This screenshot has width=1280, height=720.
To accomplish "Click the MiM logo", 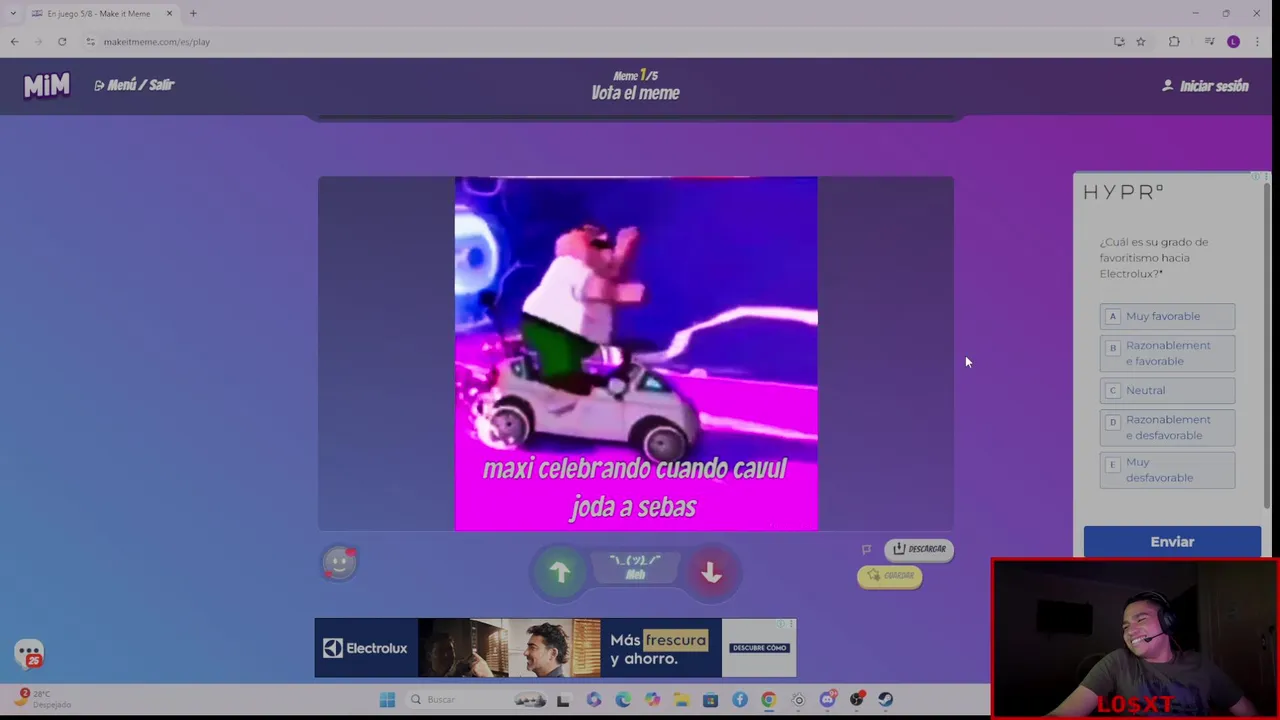I will pos(47,86).
